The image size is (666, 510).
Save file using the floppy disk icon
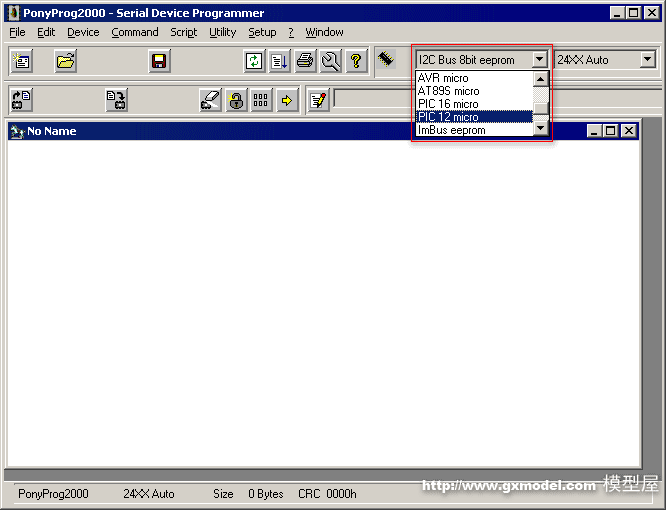tap(158, 61)
